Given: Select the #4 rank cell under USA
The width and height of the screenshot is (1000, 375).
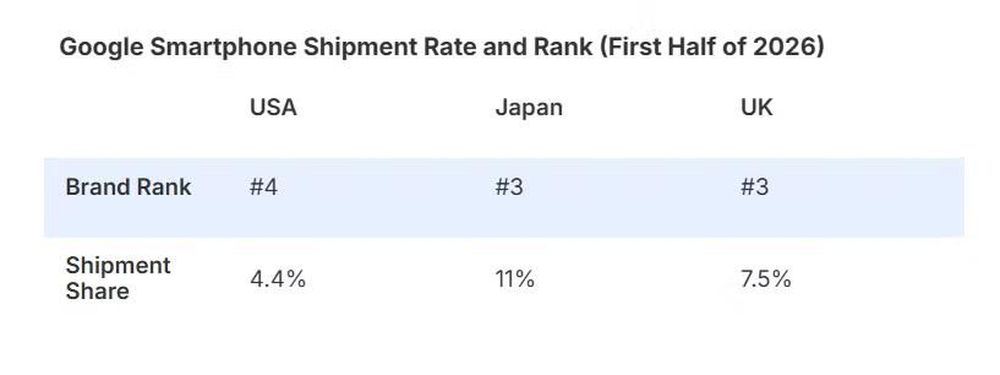Looking at the screenshot, I should (263, 187).
